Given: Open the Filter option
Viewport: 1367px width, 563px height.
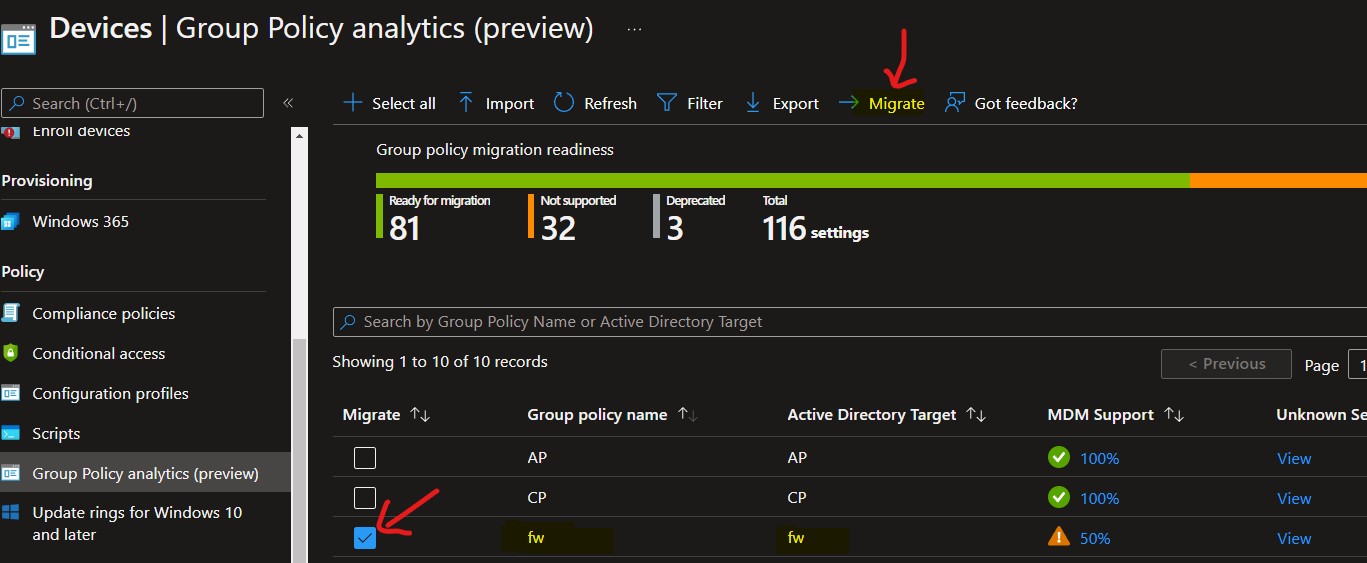Looking at the screenshot, I should [690, 103].
